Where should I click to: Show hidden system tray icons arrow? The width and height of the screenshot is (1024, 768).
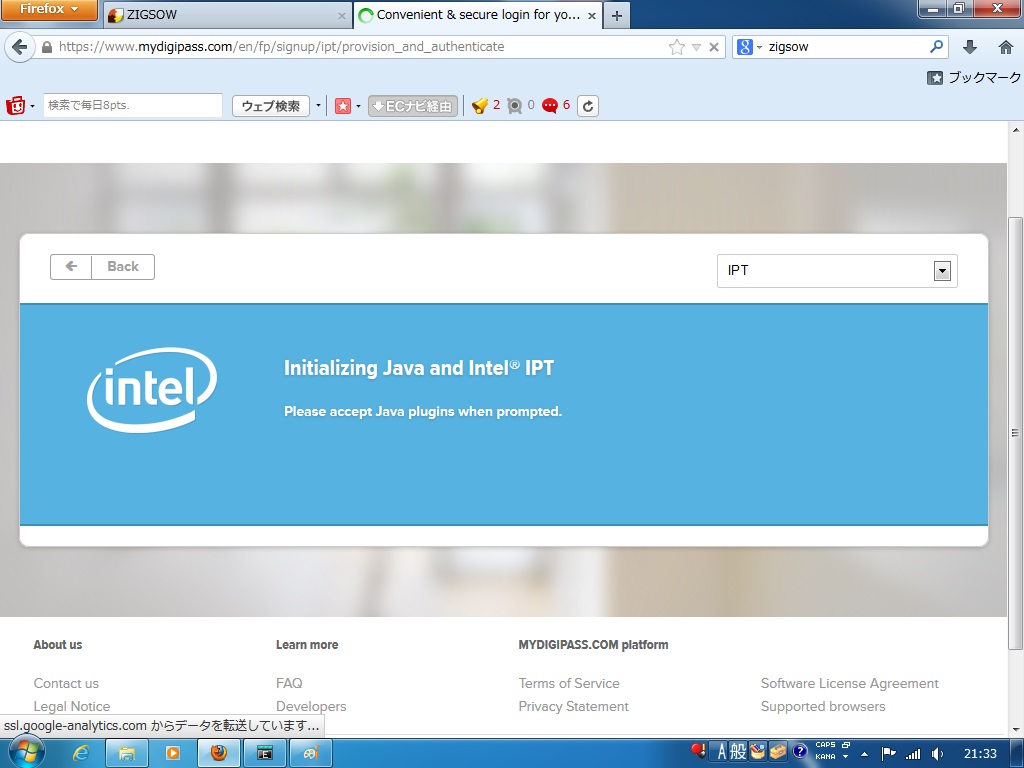coord(864,754)
